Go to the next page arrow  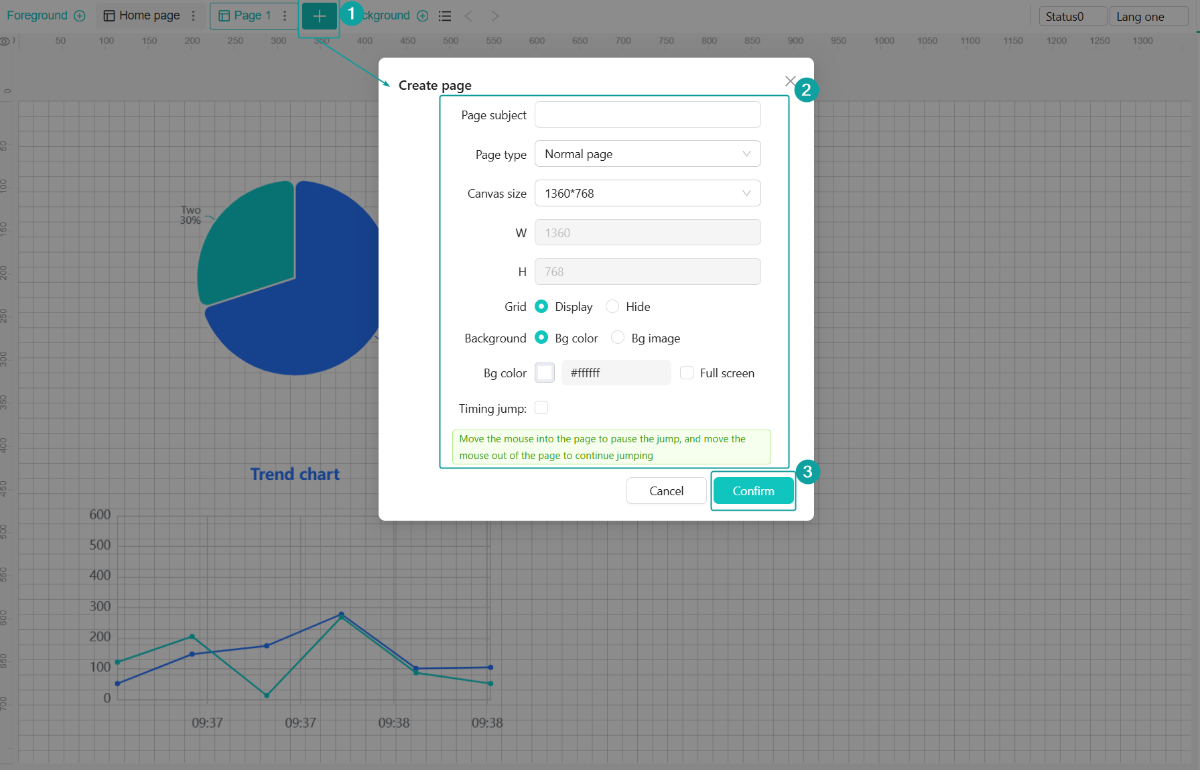pyautogui.click(x=495, y=16)
